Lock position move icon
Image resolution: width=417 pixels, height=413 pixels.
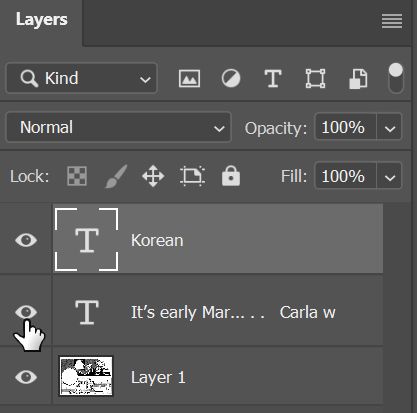153,176
